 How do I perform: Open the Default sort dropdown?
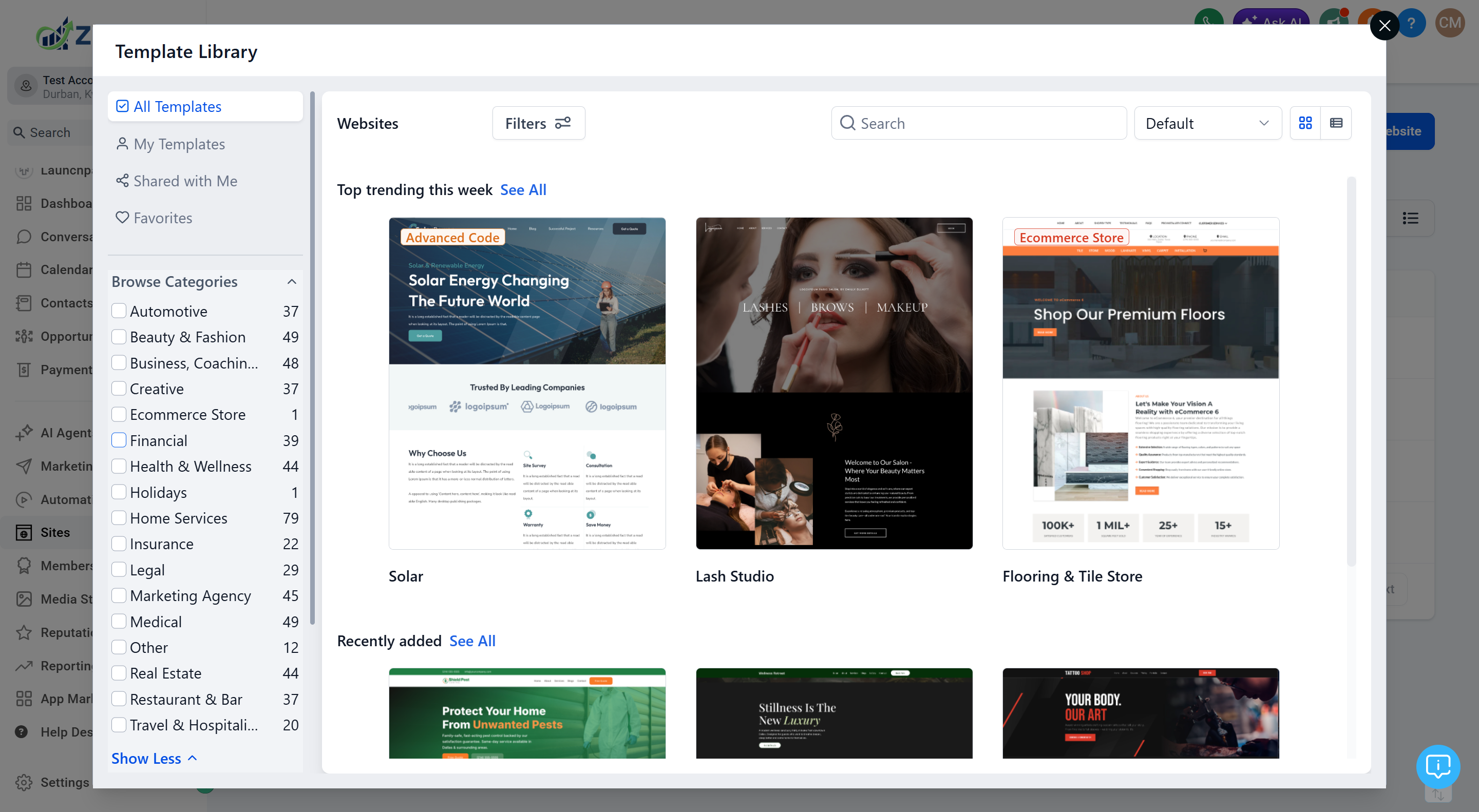coord(1207,123)
